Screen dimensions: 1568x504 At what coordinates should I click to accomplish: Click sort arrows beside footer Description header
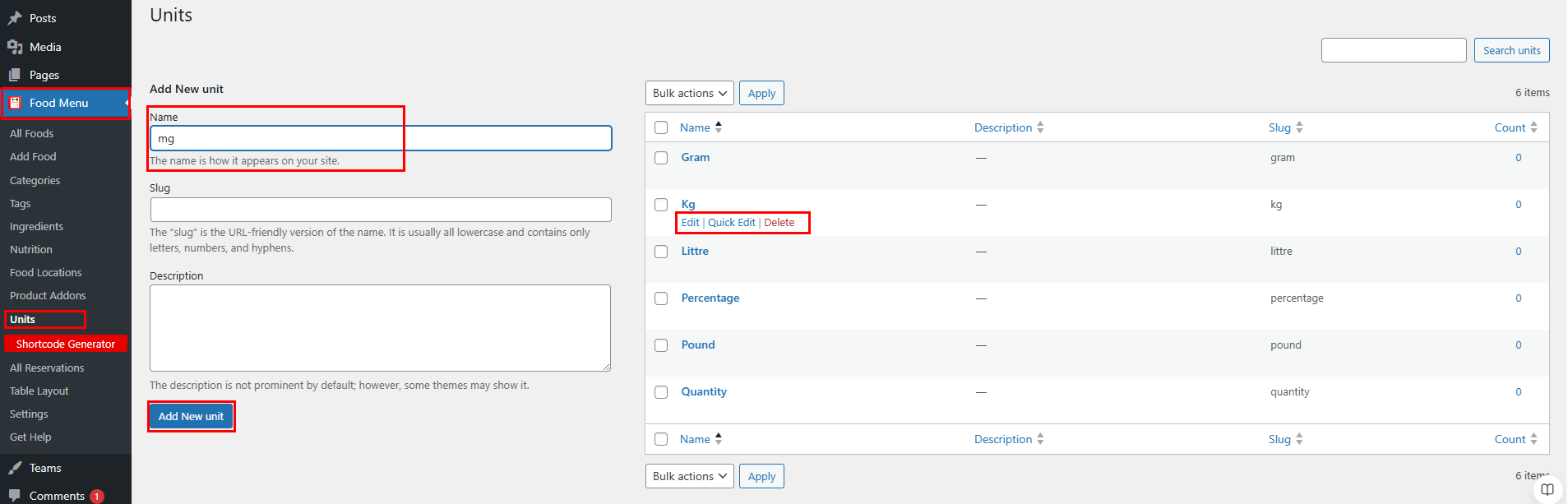coord(1040,439)
